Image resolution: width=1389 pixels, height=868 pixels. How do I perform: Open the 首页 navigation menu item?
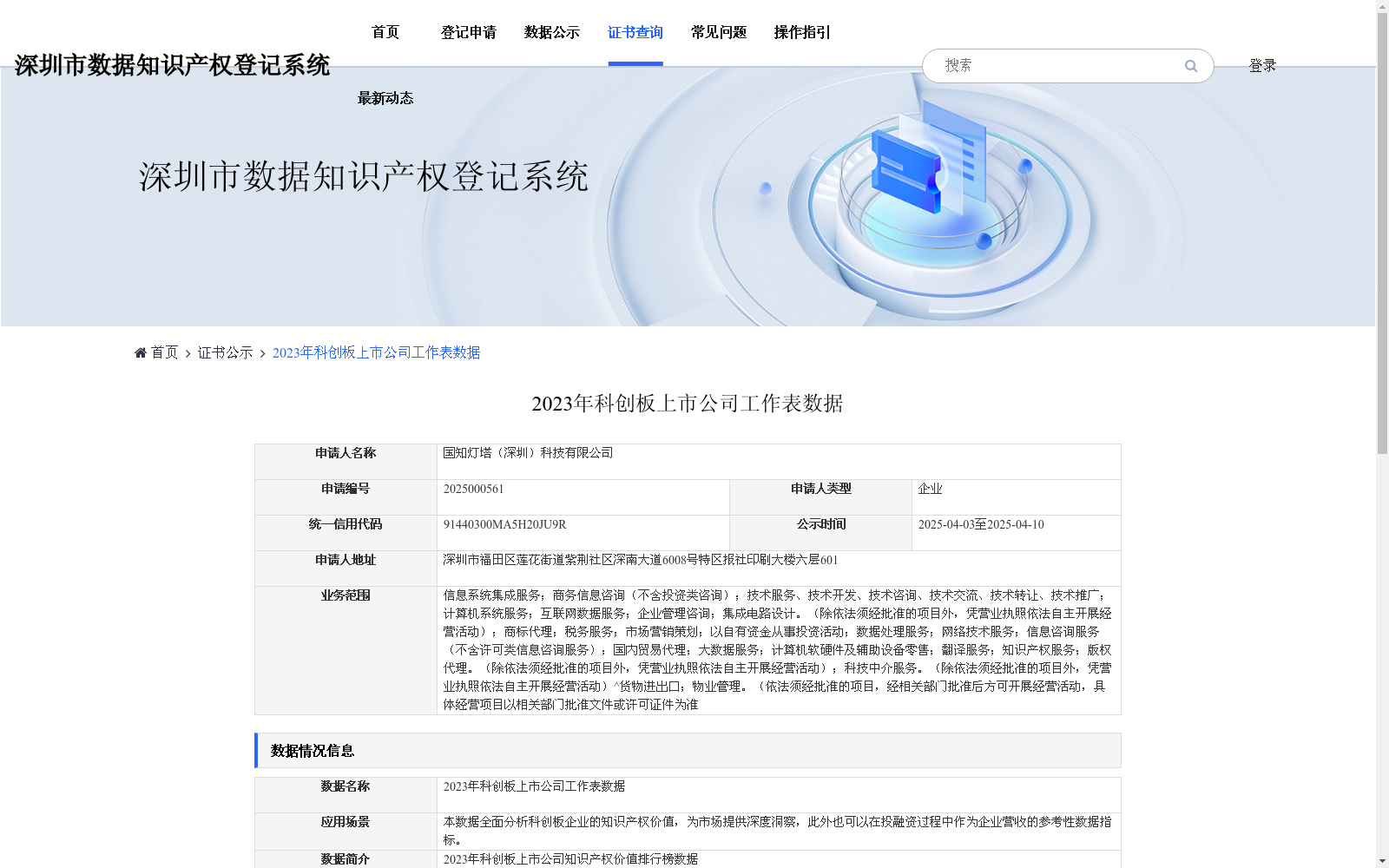pyautogui.click(x=385, y=32)
